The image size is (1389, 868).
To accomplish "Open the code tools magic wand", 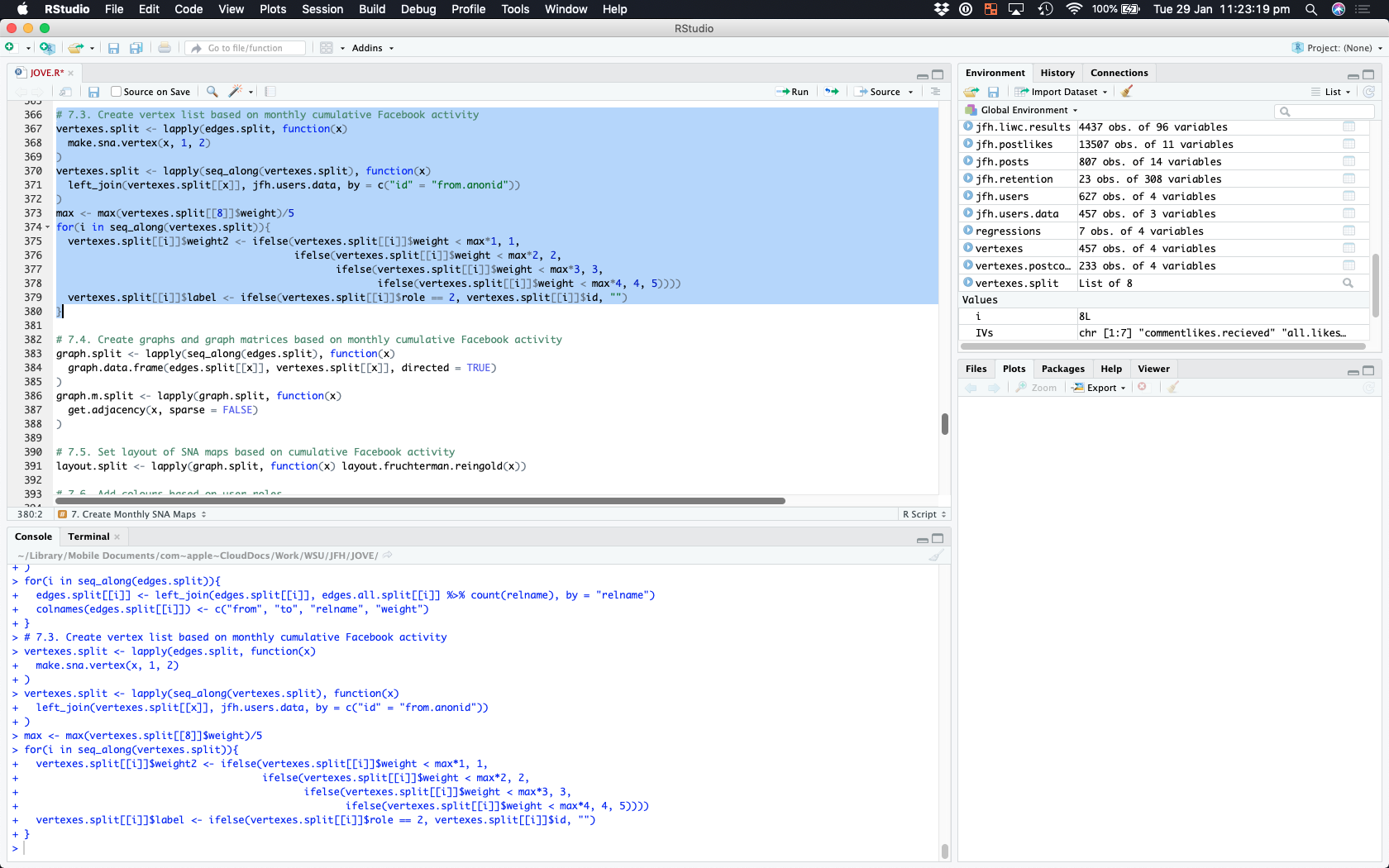I will click(x=236, y=92).
